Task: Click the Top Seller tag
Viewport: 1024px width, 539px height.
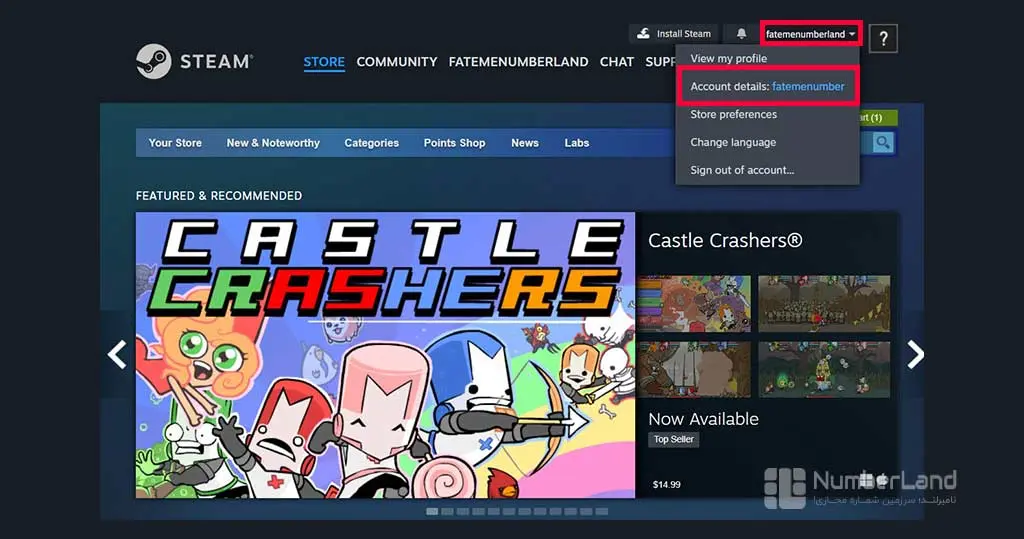Action: point(674,439)
